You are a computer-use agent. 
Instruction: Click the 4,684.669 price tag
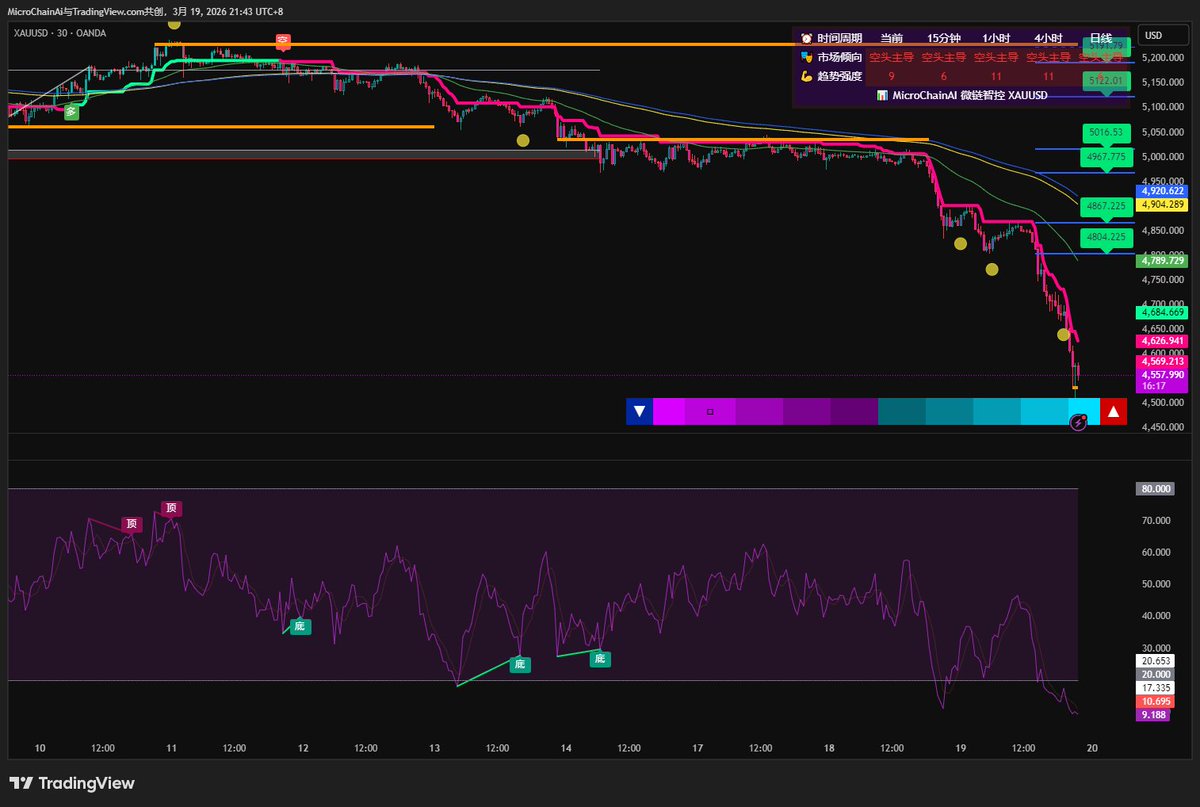tap(1161, 312)
